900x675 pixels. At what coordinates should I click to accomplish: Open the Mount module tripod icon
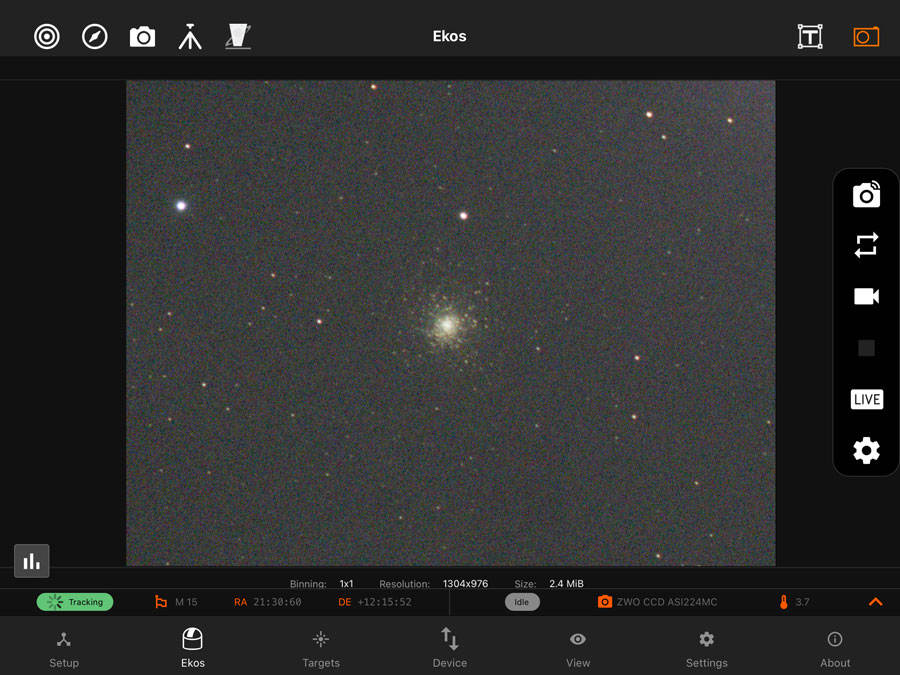(x=190, y=37)
